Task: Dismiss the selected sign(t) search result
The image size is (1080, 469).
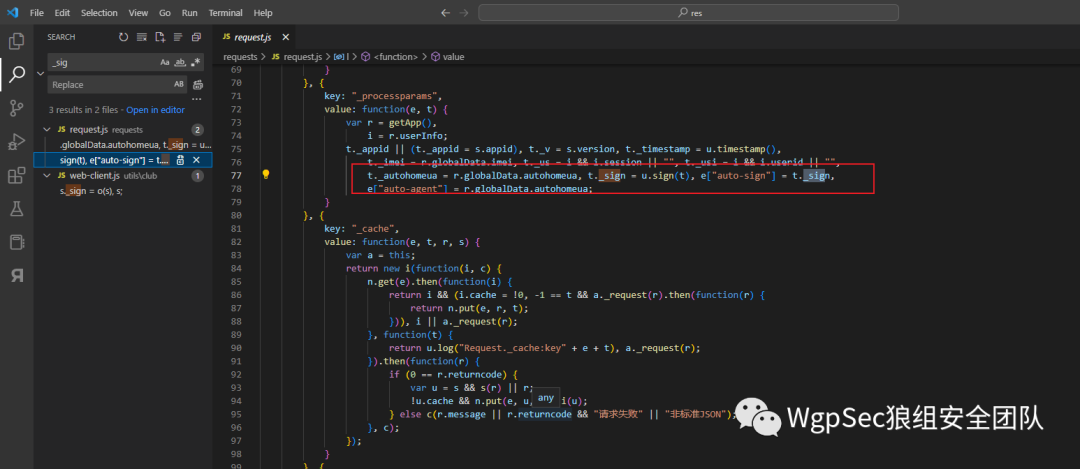Action: (196, 160)
